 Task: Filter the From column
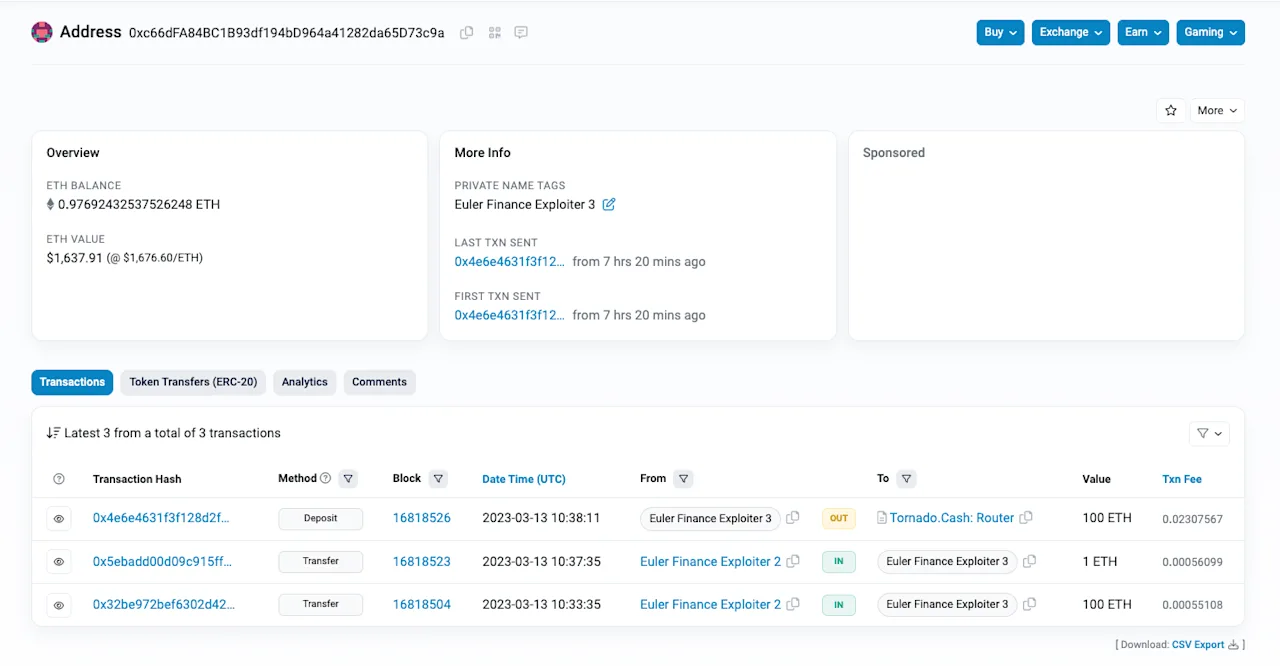click(x=684, y=479)
